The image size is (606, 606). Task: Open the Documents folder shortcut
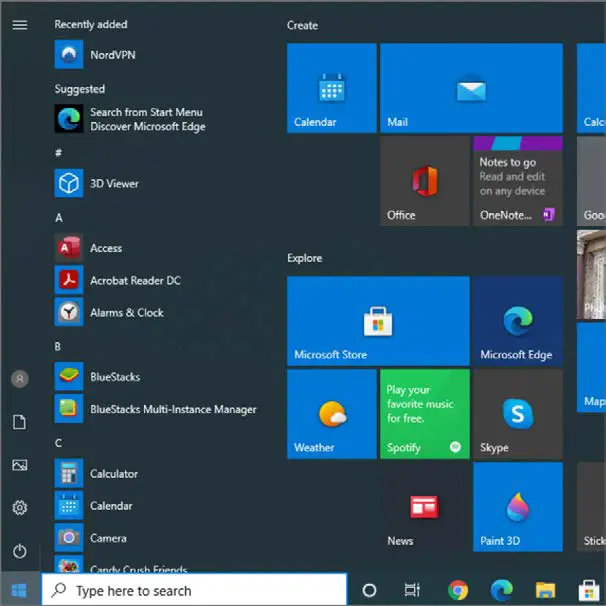point(20,422)
